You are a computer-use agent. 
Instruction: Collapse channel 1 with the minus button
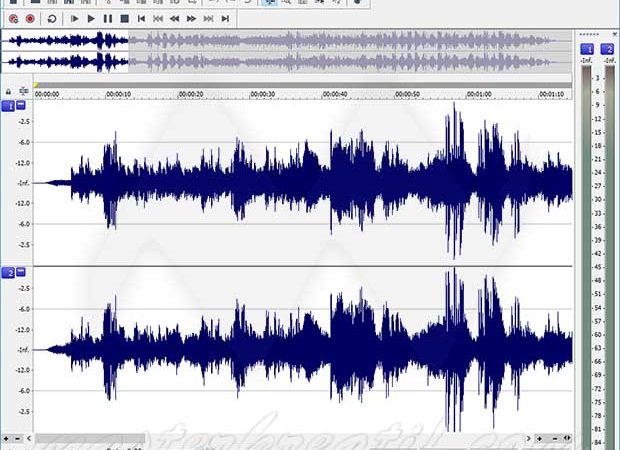click(x=21, y=105)
